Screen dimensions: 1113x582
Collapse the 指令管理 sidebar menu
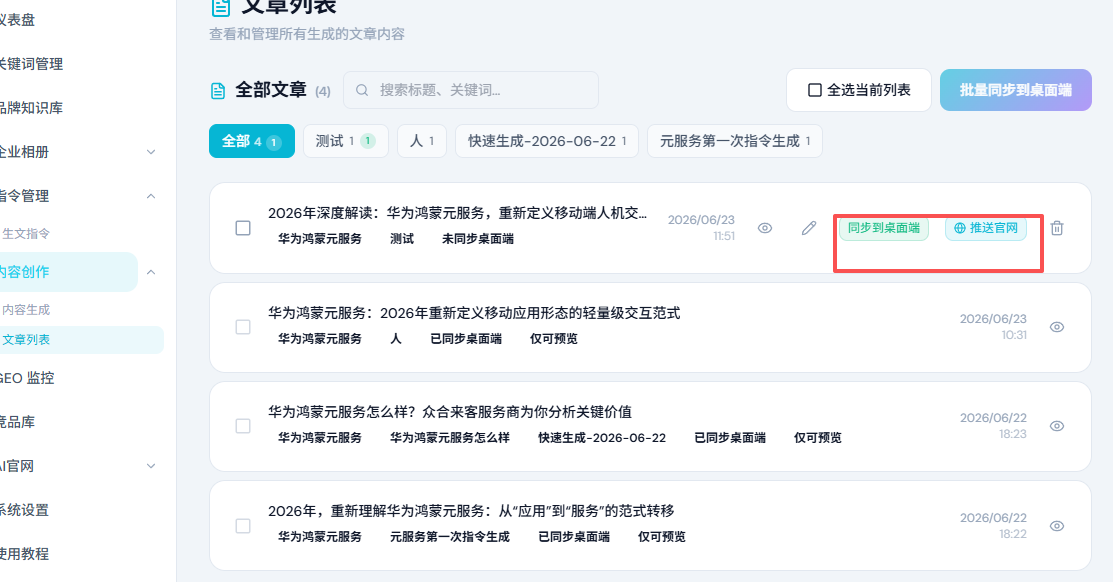coord(150,196)
